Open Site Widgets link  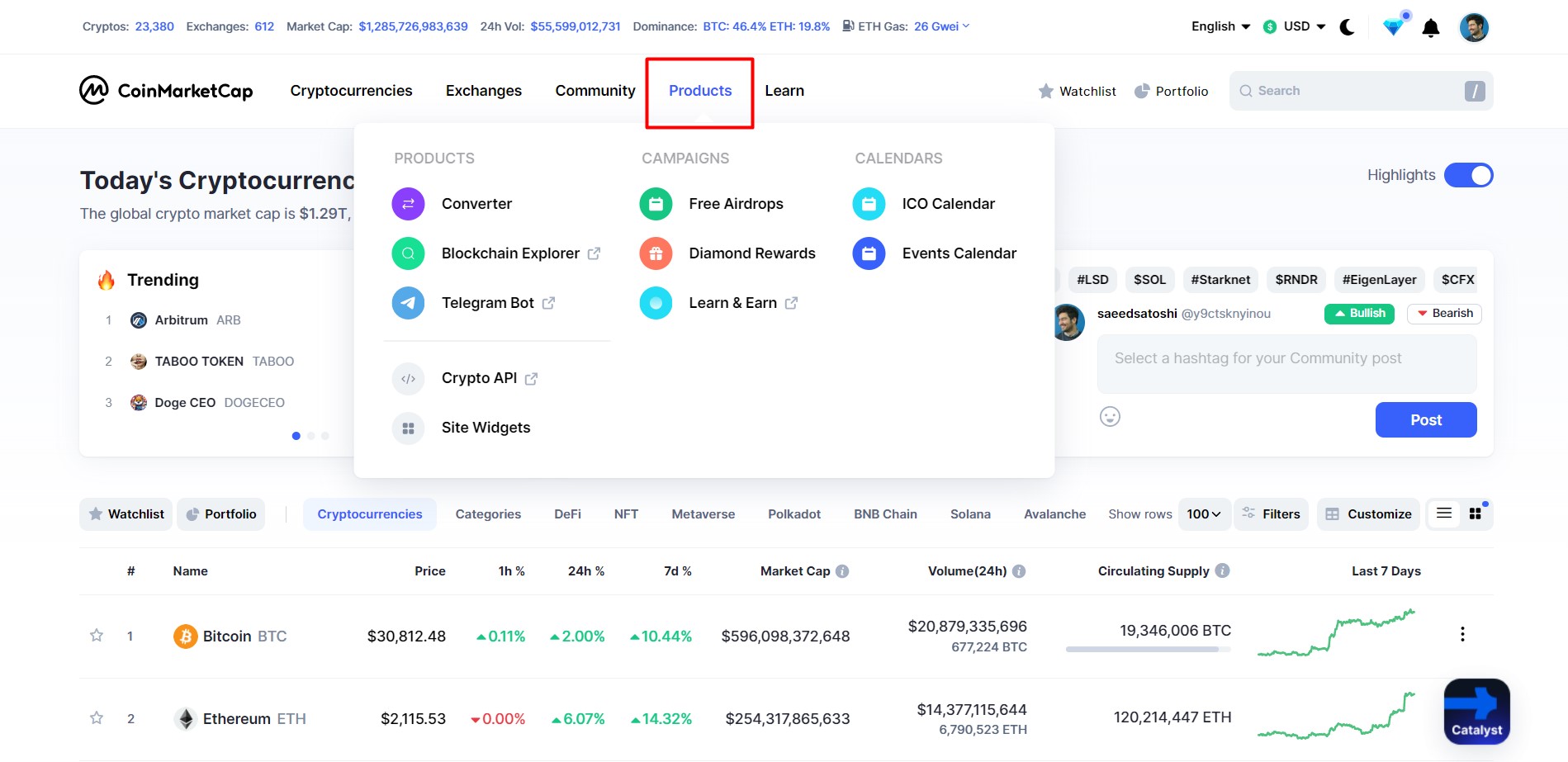(486, 428)
